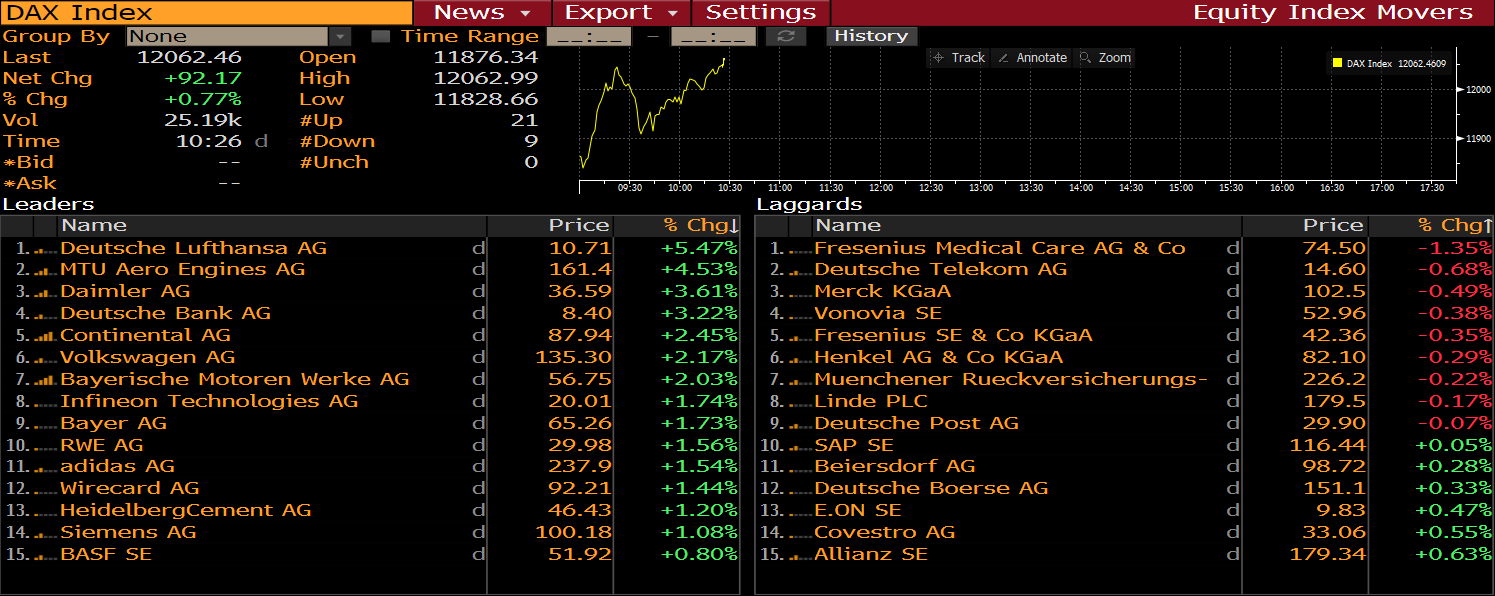Click the Time Range end time field
Screen dimensions: 1495x596
pyautogui.click(x=713, y=36)
